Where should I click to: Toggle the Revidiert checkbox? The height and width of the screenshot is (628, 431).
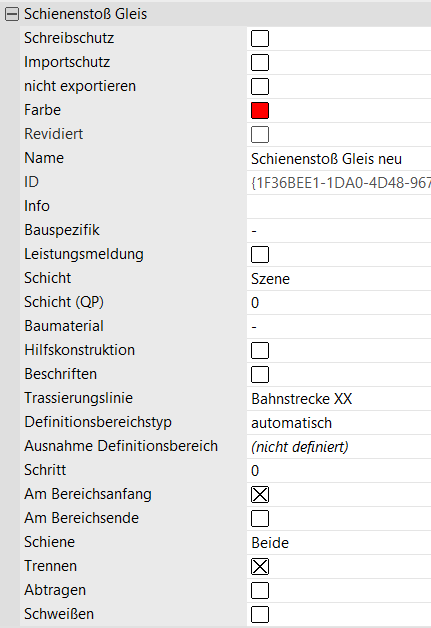260,135
